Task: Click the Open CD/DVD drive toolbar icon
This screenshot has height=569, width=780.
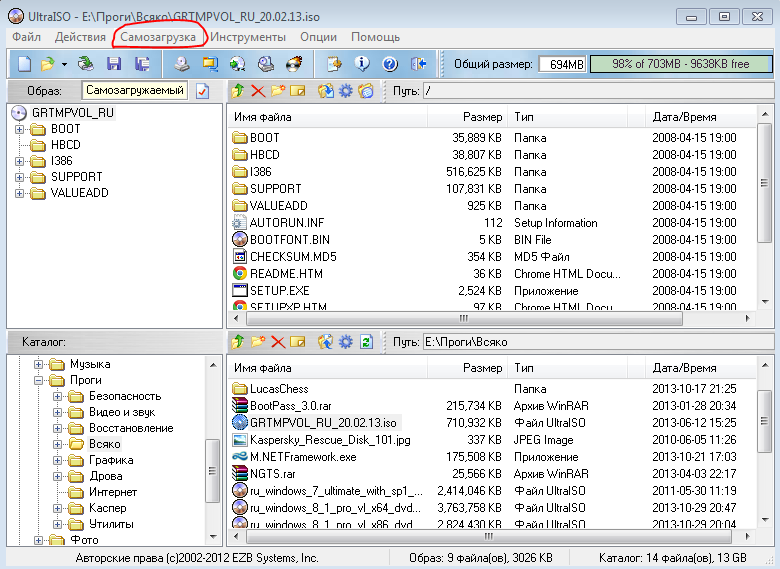Action: pyautogui.click(x=86, y=64)
